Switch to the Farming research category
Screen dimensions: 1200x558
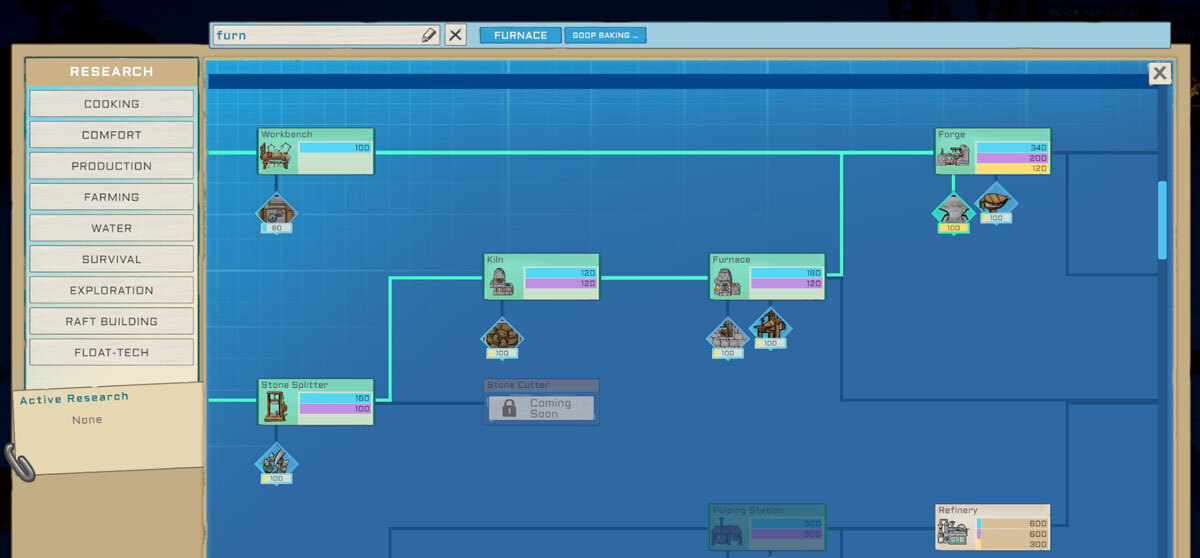[111, 197]
